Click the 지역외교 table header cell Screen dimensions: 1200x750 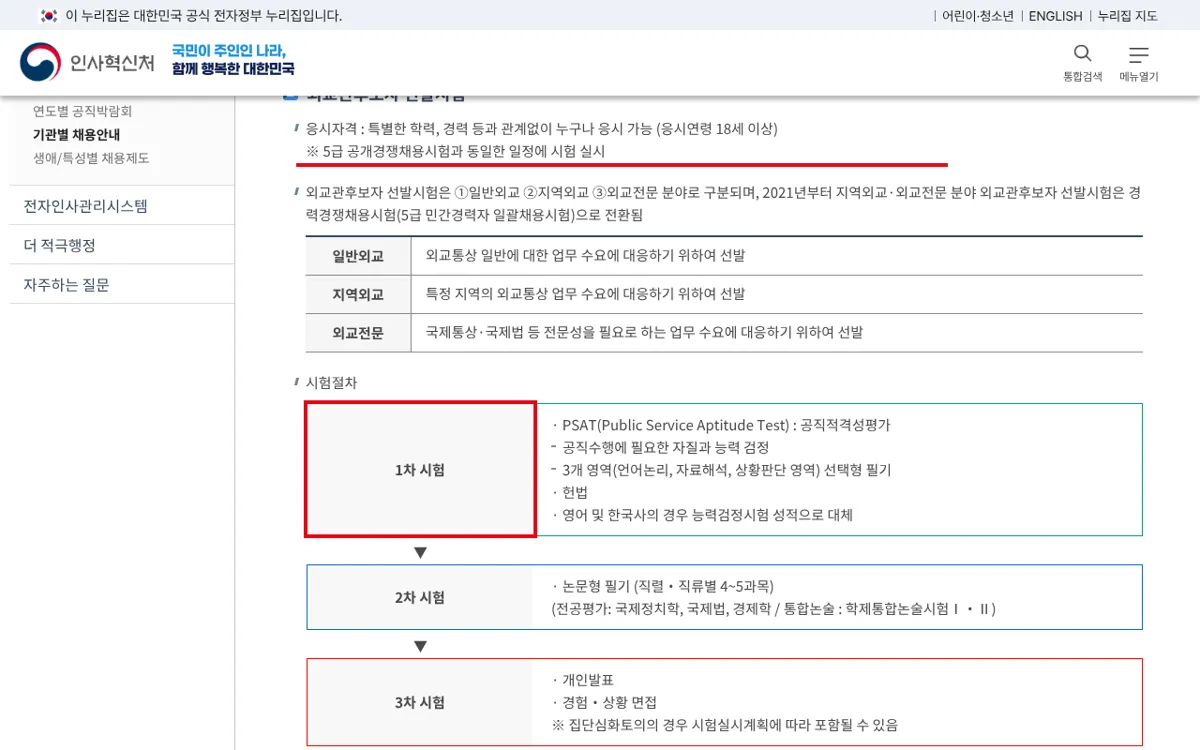(x=358, y=294)
